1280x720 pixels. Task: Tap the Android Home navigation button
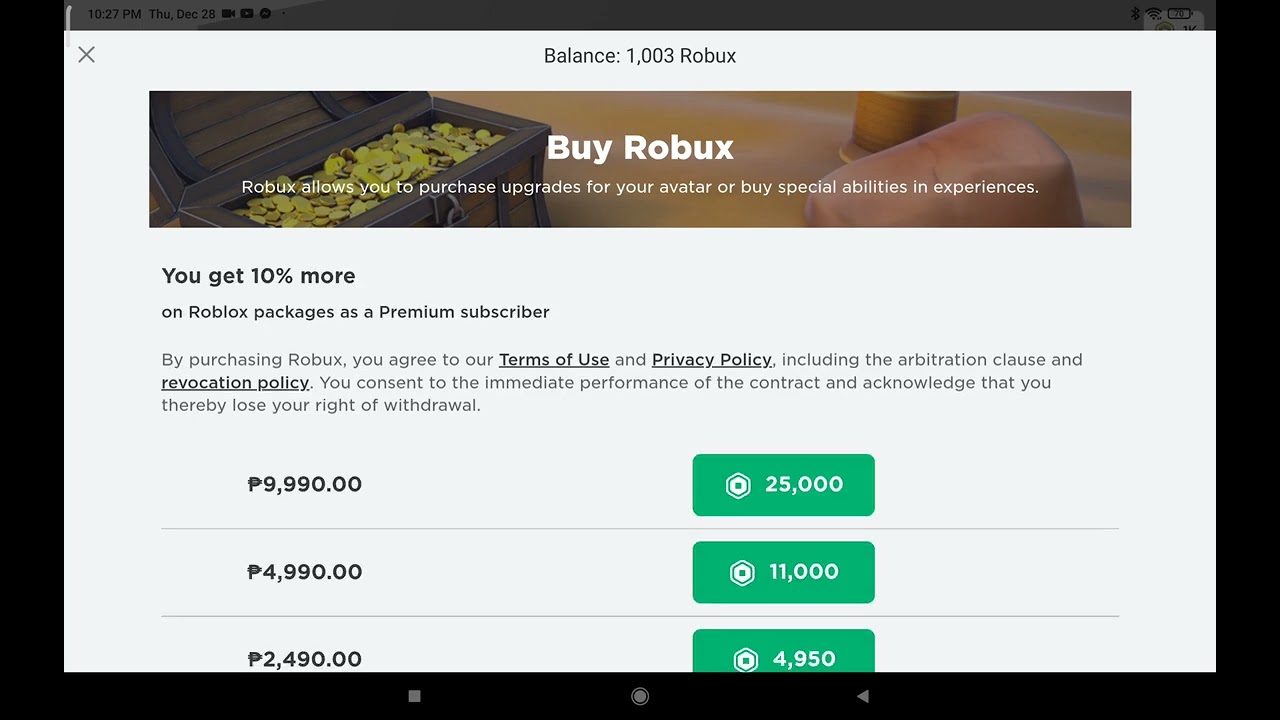coord(640,696)
